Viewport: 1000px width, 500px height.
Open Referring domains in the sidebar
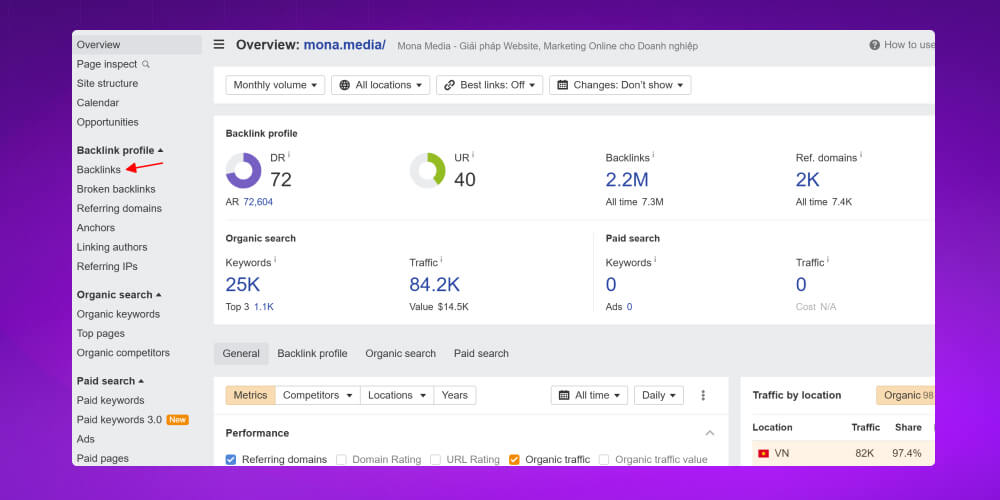[119, 209]
